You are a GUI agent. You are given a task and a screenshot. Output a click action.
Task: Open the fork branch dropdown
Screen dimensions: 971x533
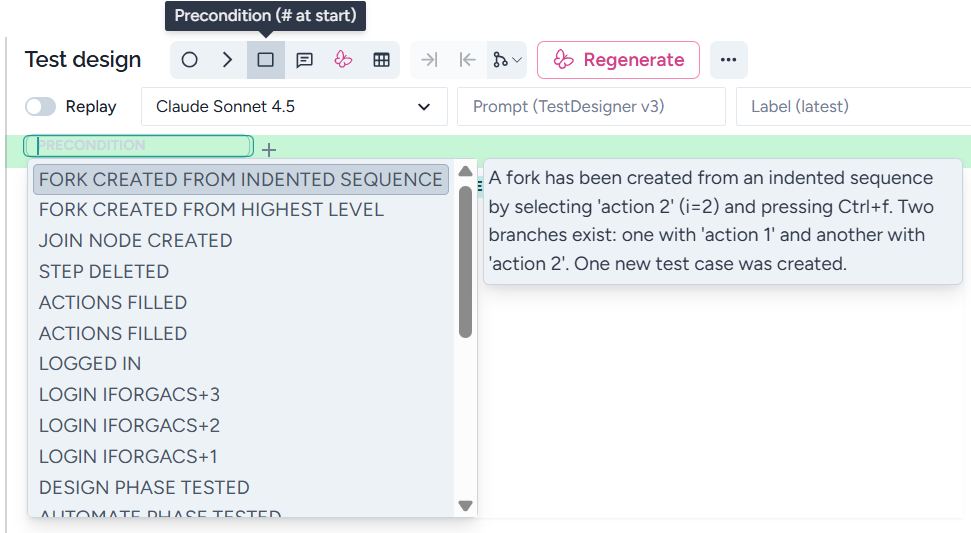click(x=507, y=60)
